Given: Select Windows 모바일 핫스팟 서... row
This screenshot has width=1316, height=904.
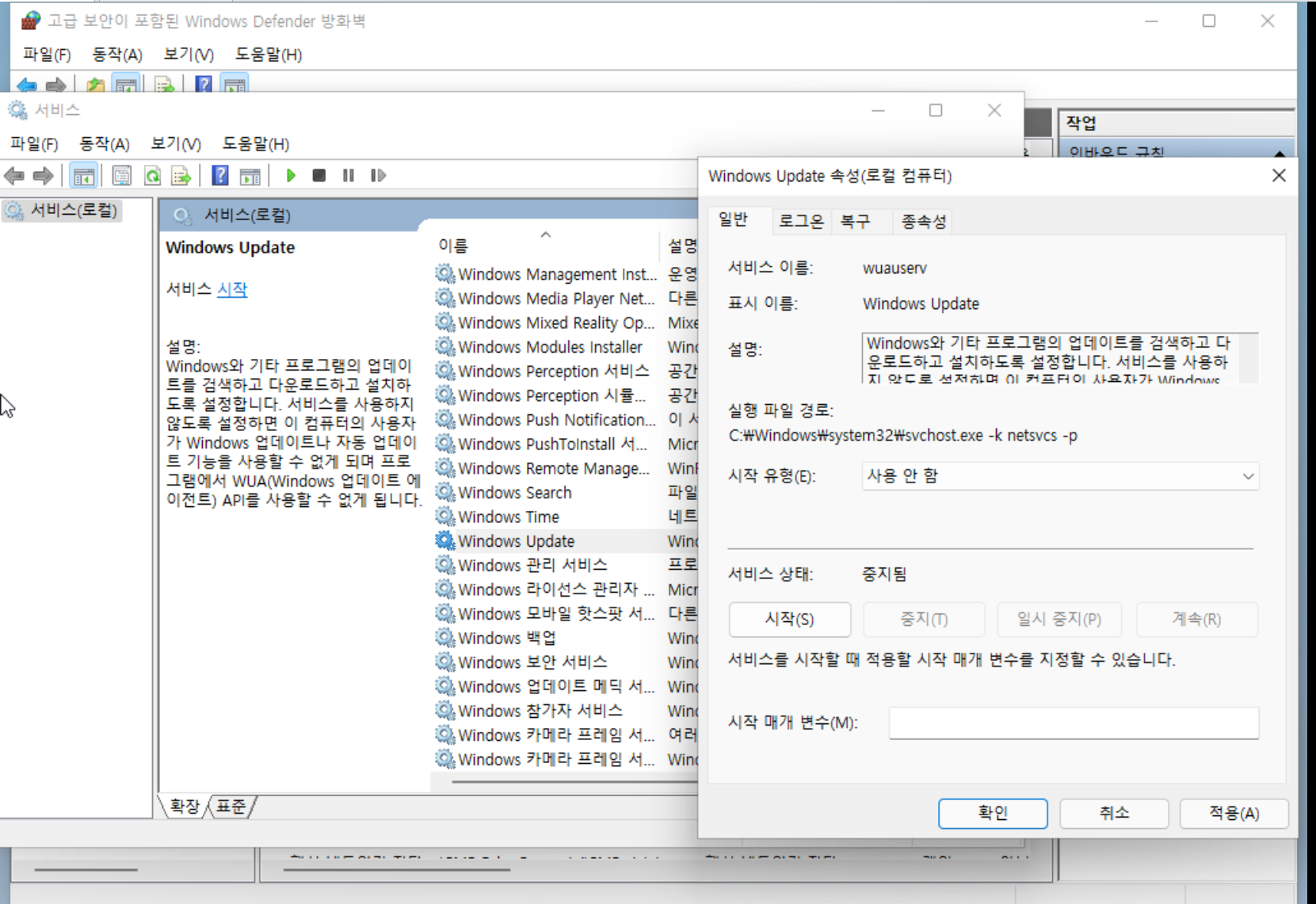Looking at the screenshot, I should [x=566, y=614].
